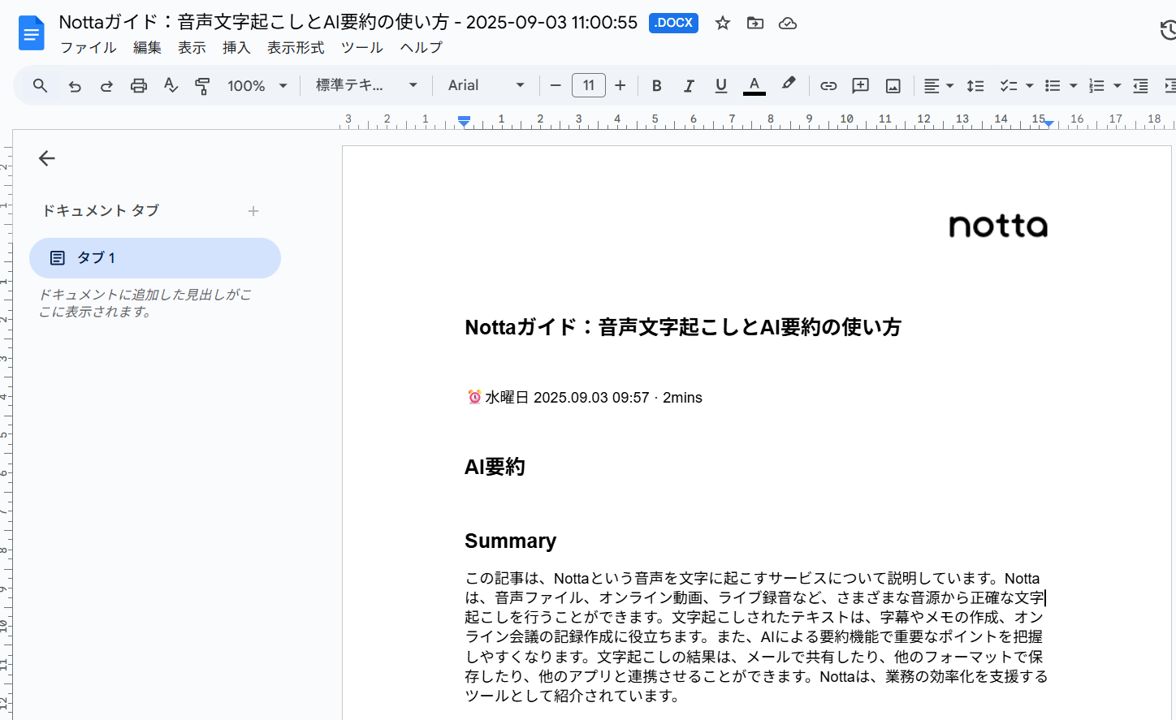Click the ドキュメント タブ label
This screenshot has height=720, width=1176.
click(x=100, y=211)
